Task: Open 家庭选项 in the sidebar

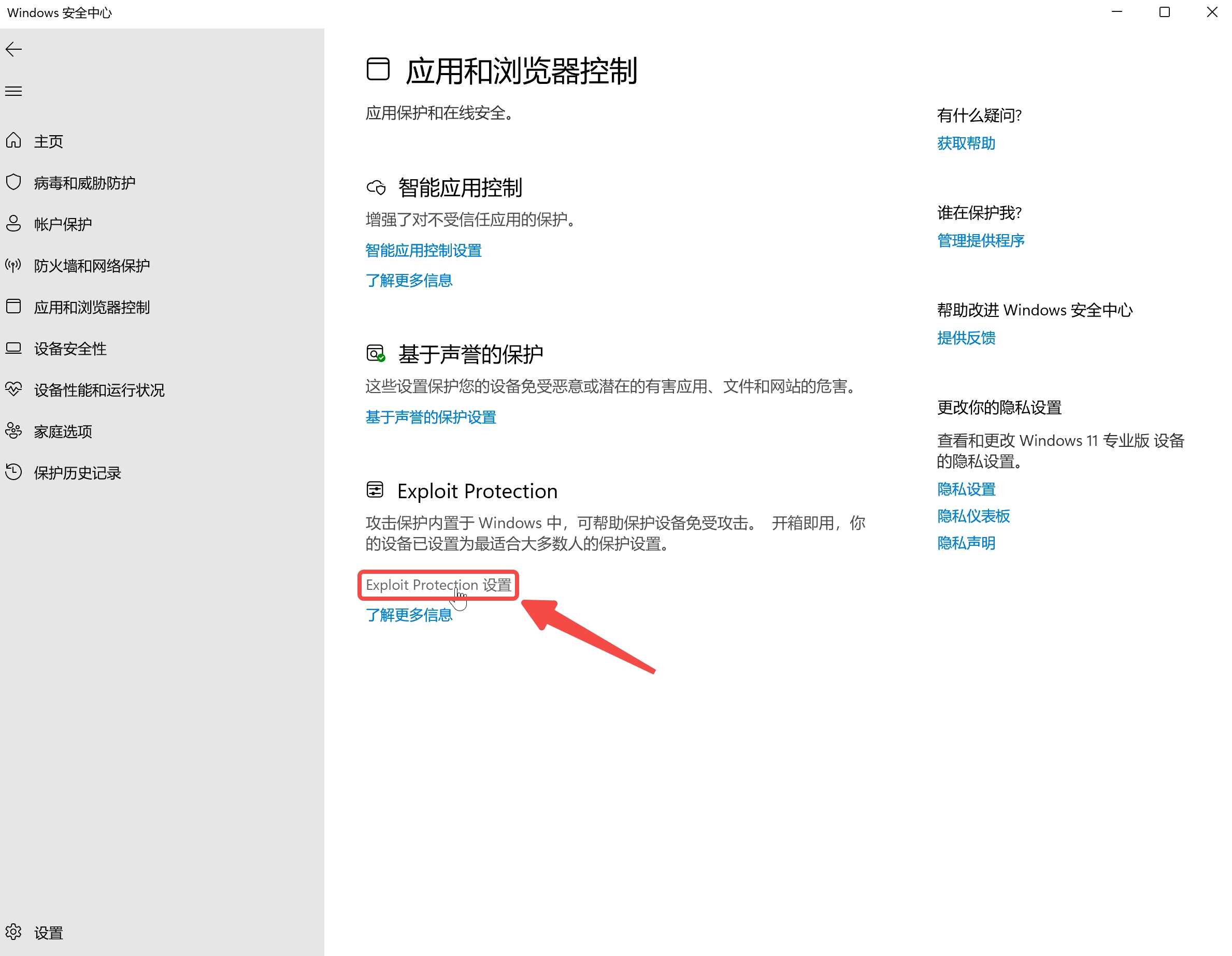Action: pyautogui.click(x=63, y=431)
